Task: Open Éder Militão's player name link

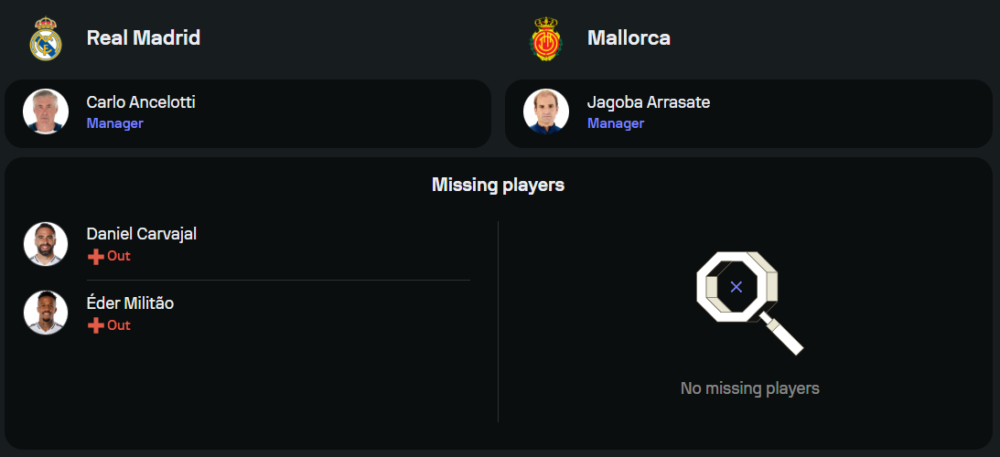Action: pos(130,303)
